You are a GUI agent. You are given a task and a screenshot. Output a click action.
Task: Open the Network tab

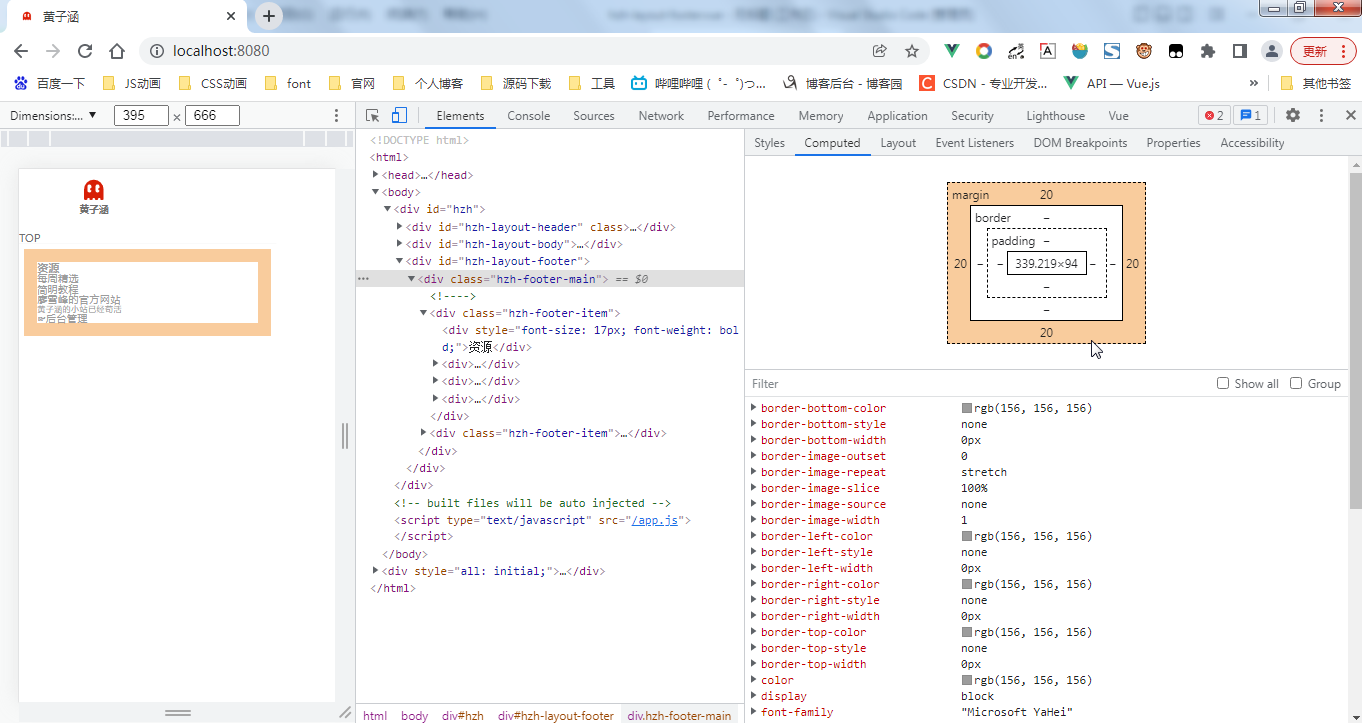click(x=661, y=116)
